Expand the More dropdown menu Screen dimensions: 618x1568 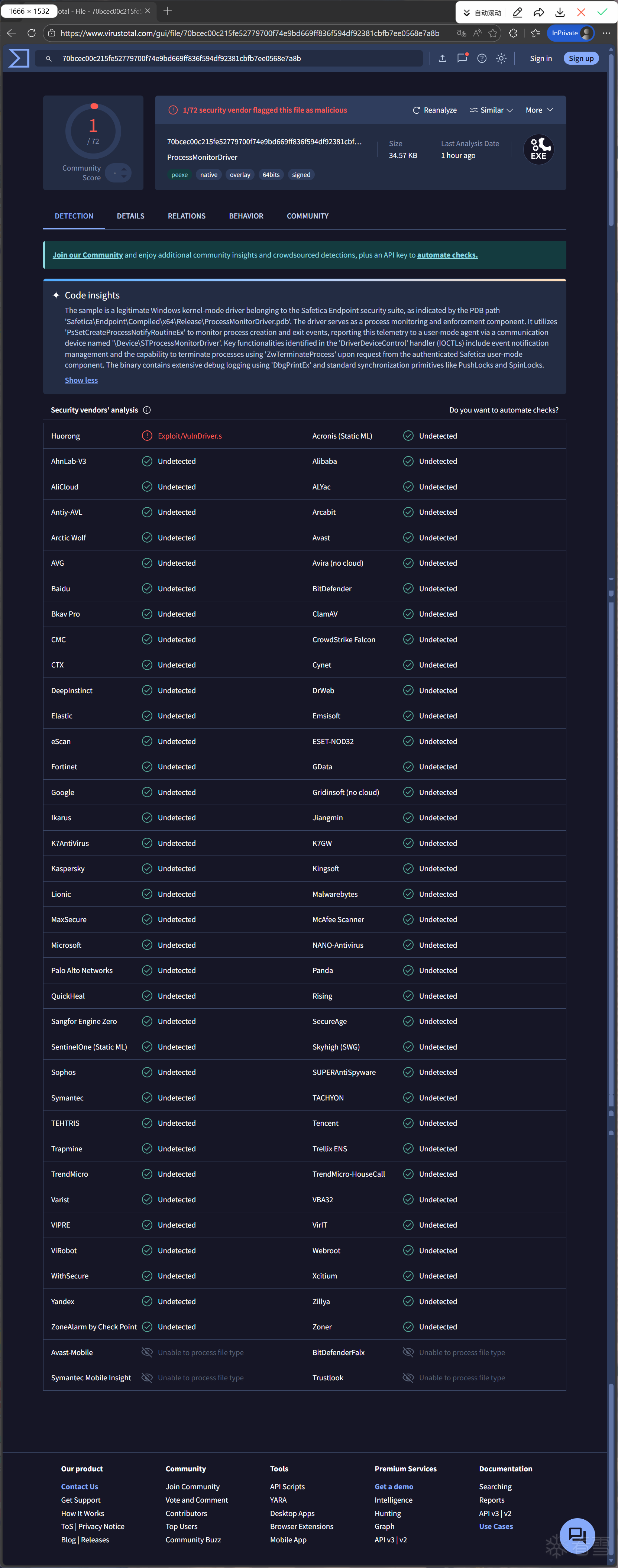(540, 110)
